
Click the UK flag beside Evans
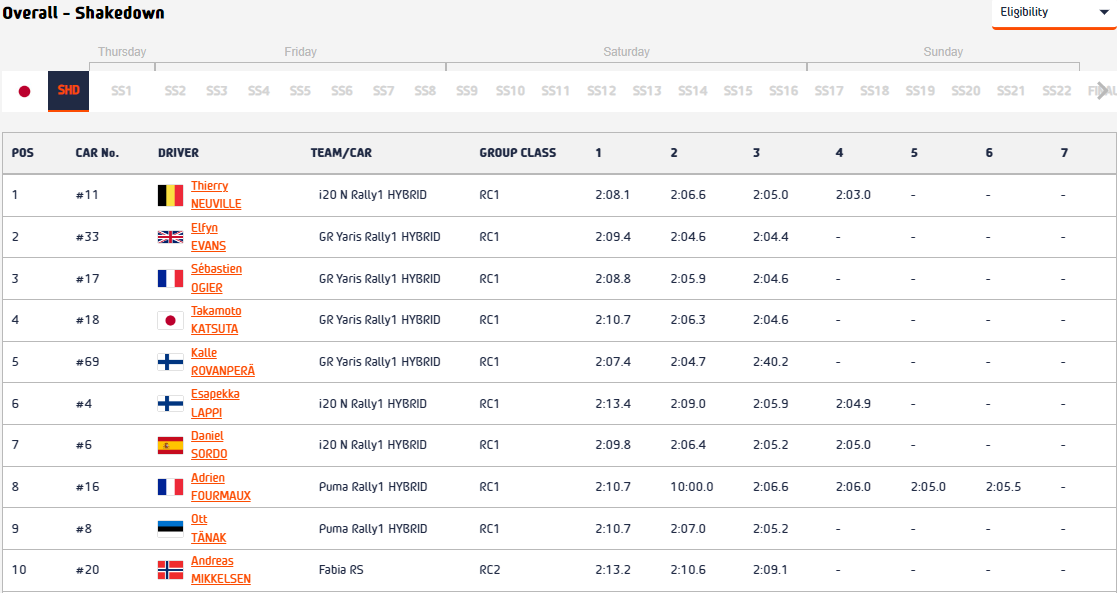(x=170, y=237)
